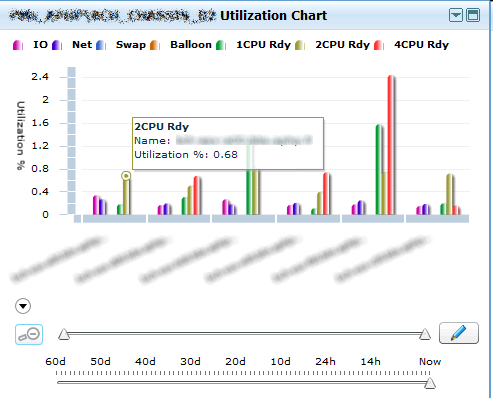Click the Utilization Chart title text
Screen dimensions: 493x398
pos(273,16)
